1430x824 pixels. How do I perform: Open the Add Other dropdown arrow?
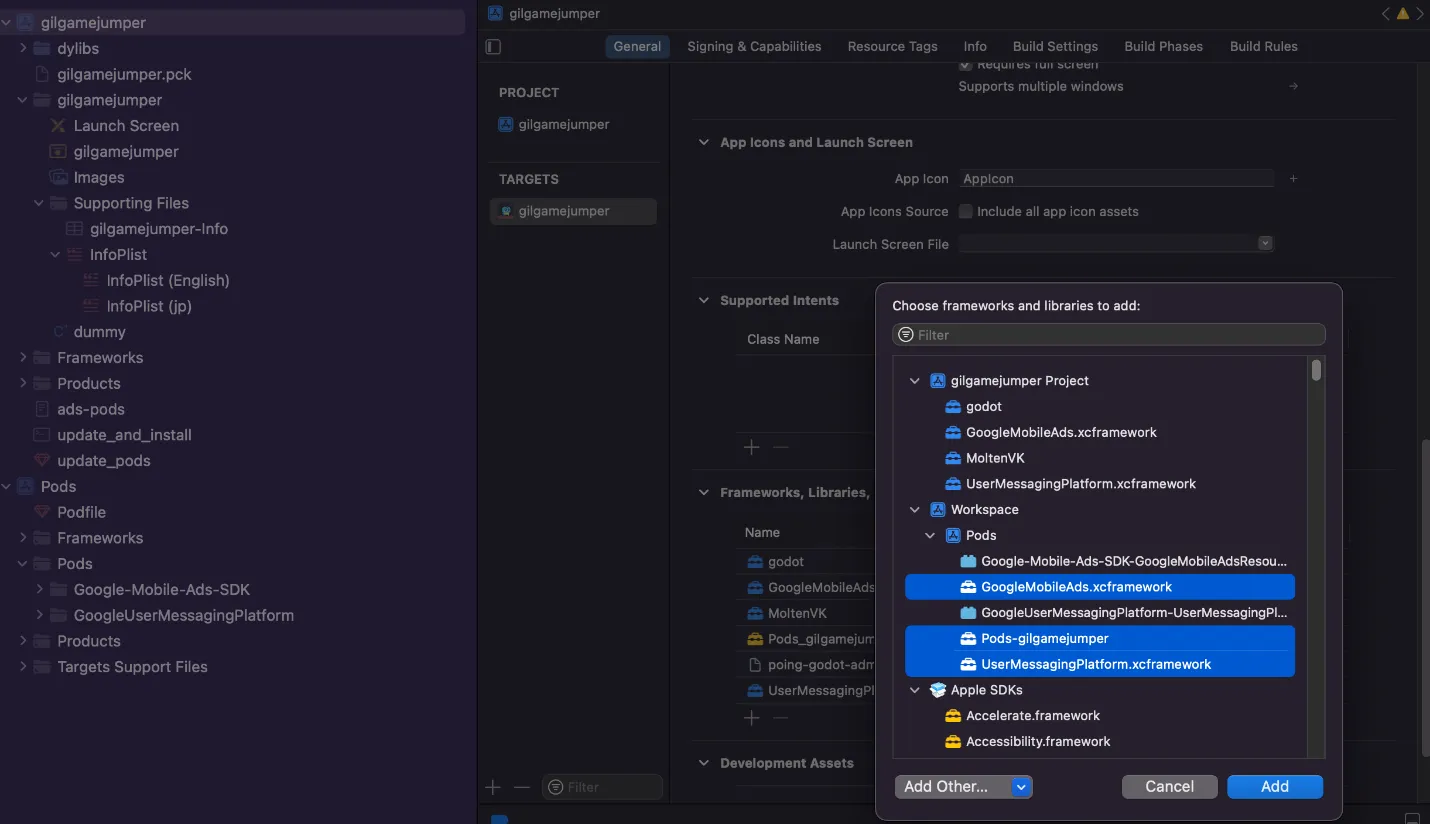point(1021,787)
